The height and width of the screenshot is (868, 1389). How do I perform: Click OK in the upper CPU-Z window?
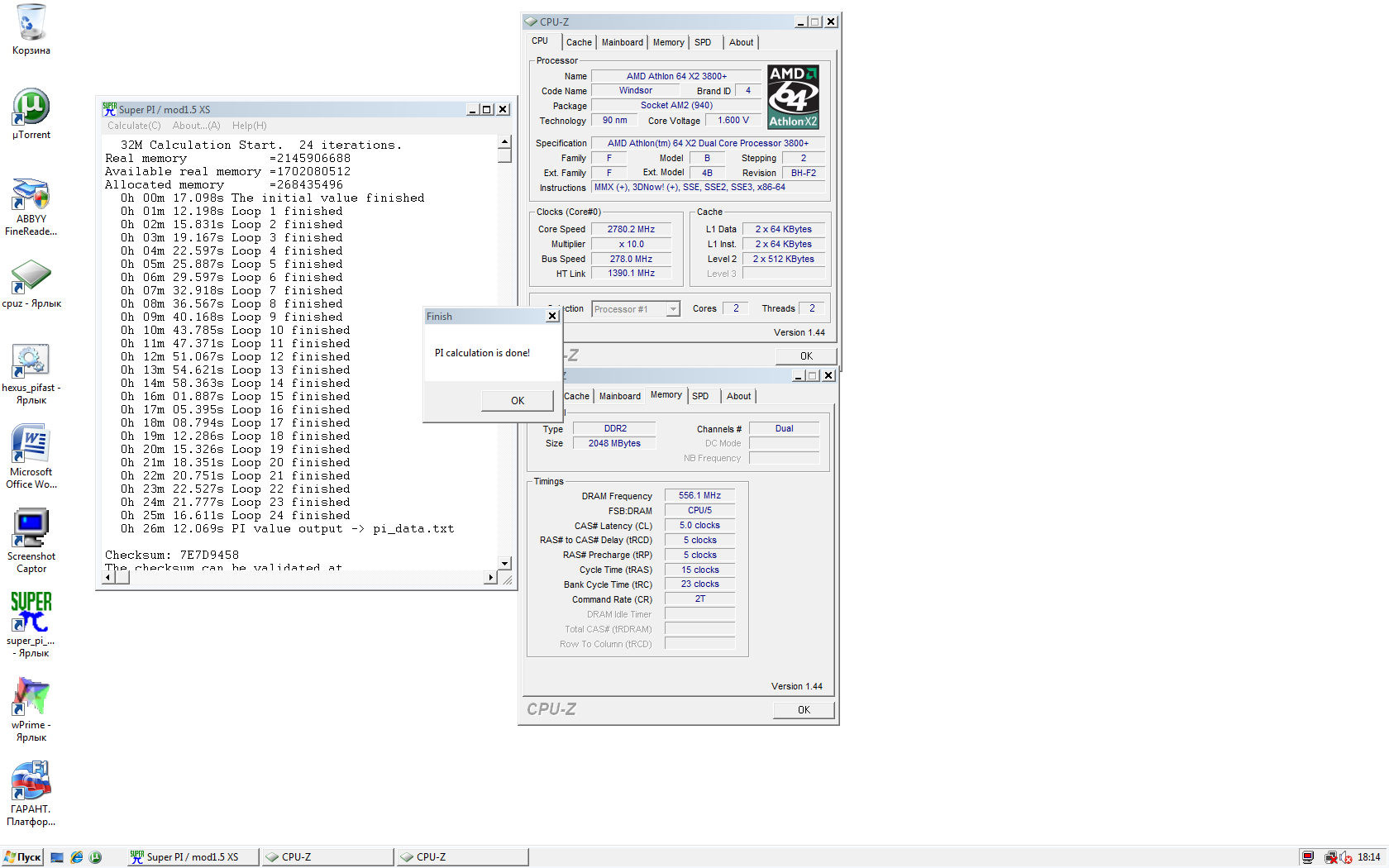click(806, 356)
